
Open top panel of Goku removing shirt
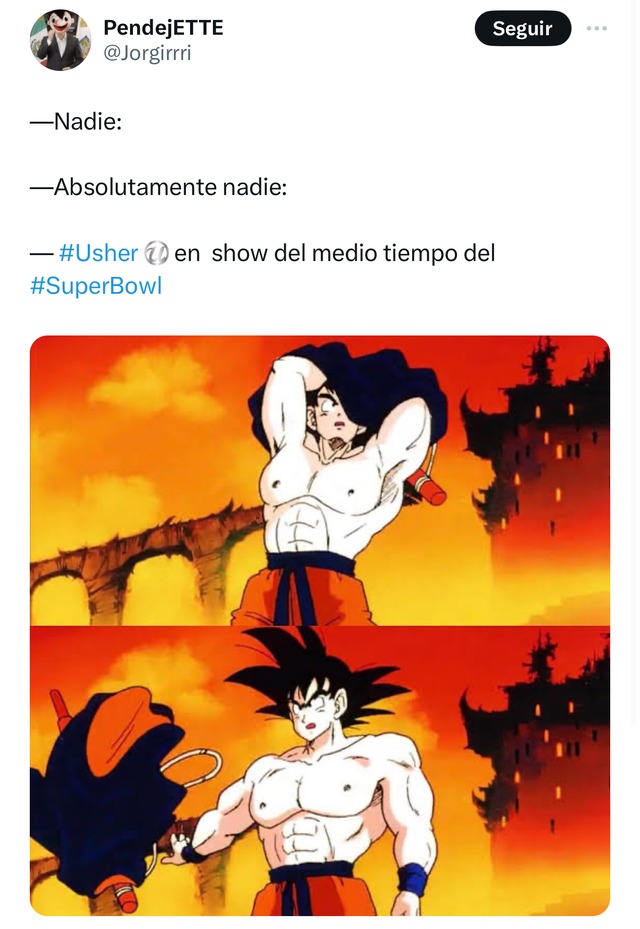point(320,480)
